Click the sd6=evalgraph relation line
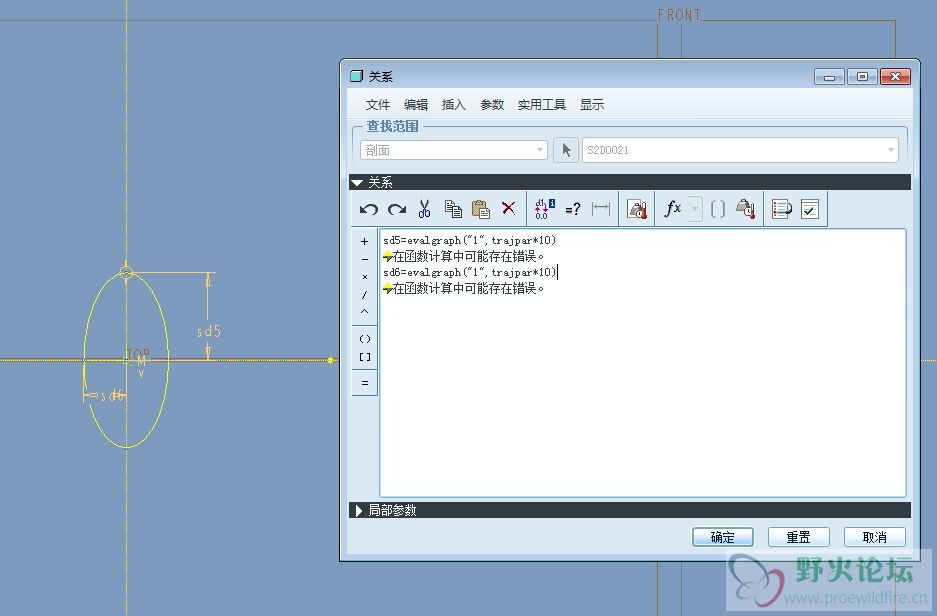The image size is (937, 616). pyautogui.click(x=470, y=272)
